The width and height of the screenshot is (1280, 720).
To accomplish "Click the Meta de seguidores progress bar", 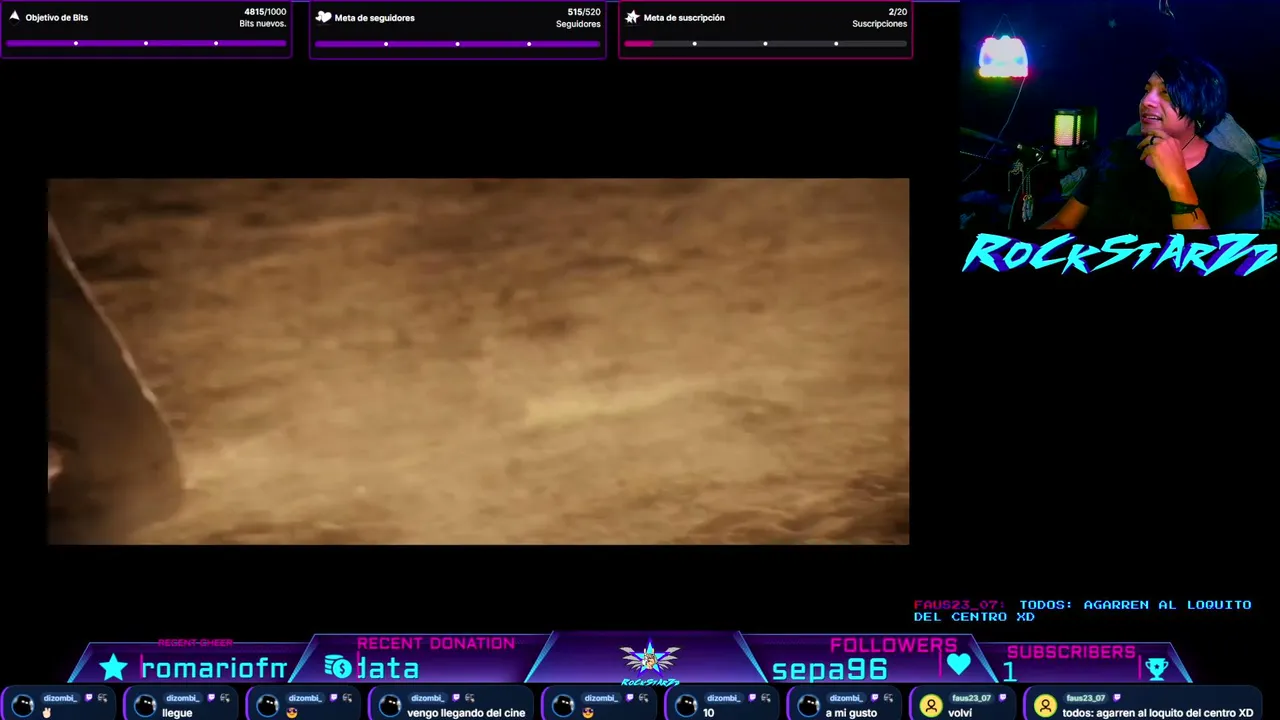I will coord(457,44).
